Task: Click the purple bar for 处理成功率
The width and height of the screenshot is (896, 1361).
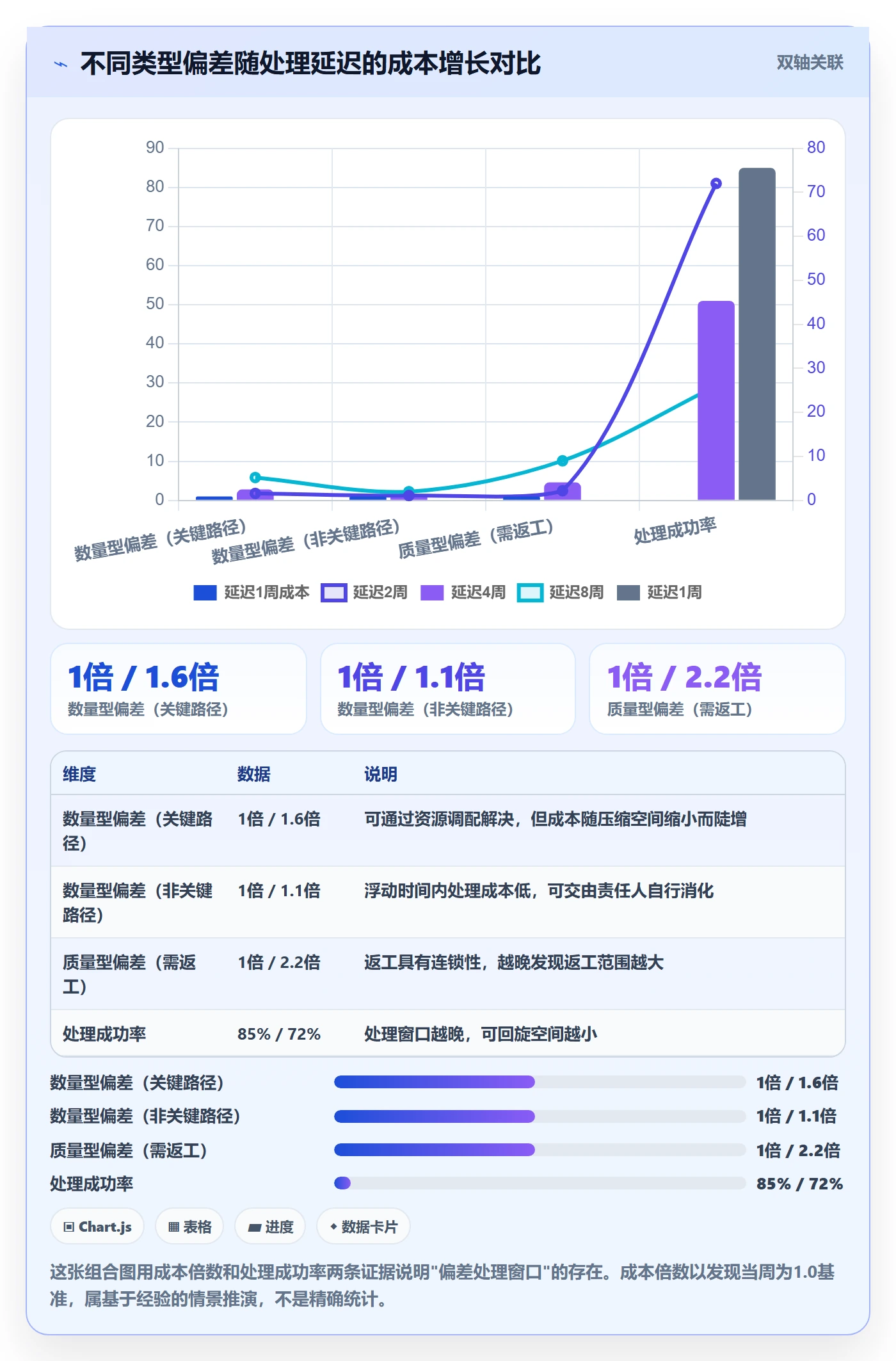Action: click(x=716, y=400)
